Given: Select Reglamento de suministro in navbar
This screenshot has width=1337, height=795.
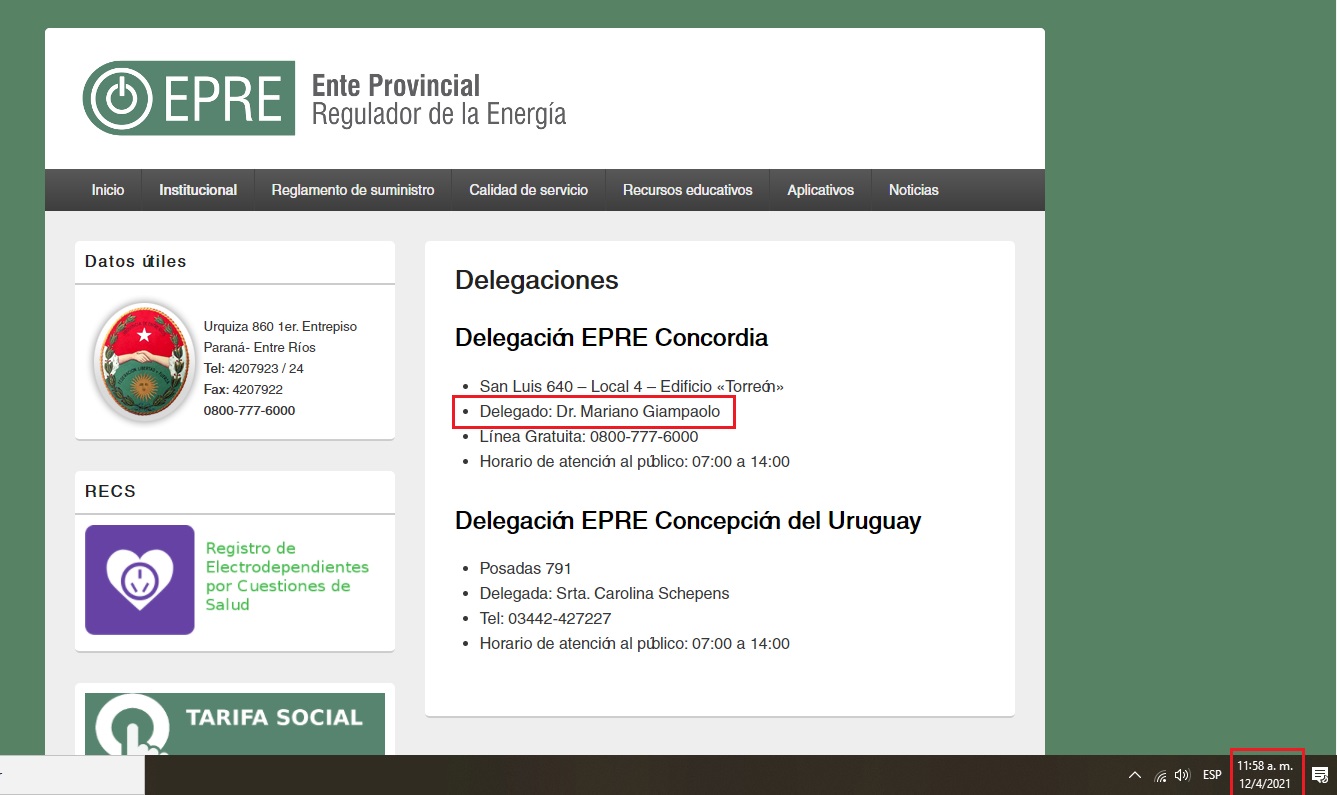Looking at the screenshot, I should tap(353, 190).
